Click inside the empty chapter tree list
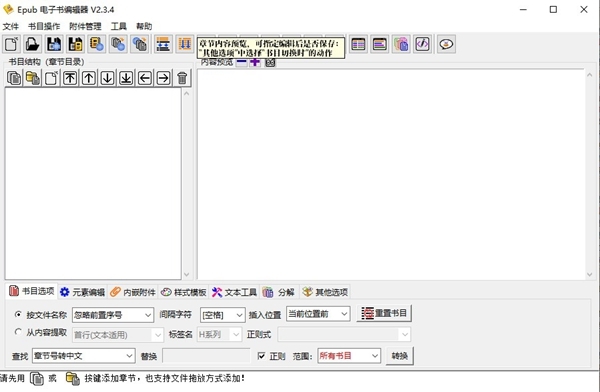Viewport: 600px width, 392px height. [x=93, y=184]
